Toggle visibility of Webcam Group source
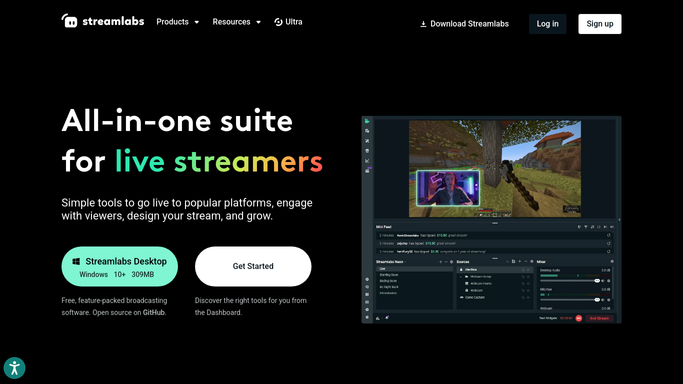683x384 pixels. (528, 276)
